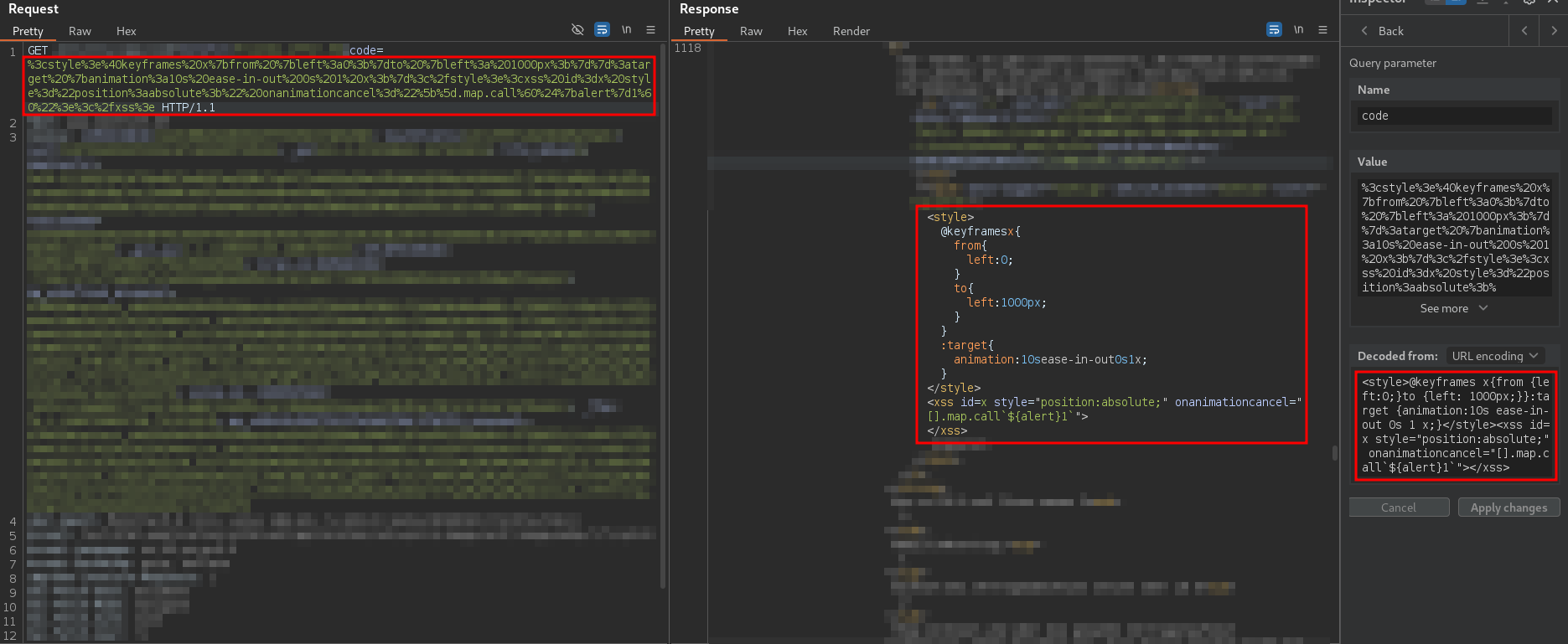1568x644 pixels.
Task: Click the @keyframesx line in Response
Action: click(x=980, y=231)
